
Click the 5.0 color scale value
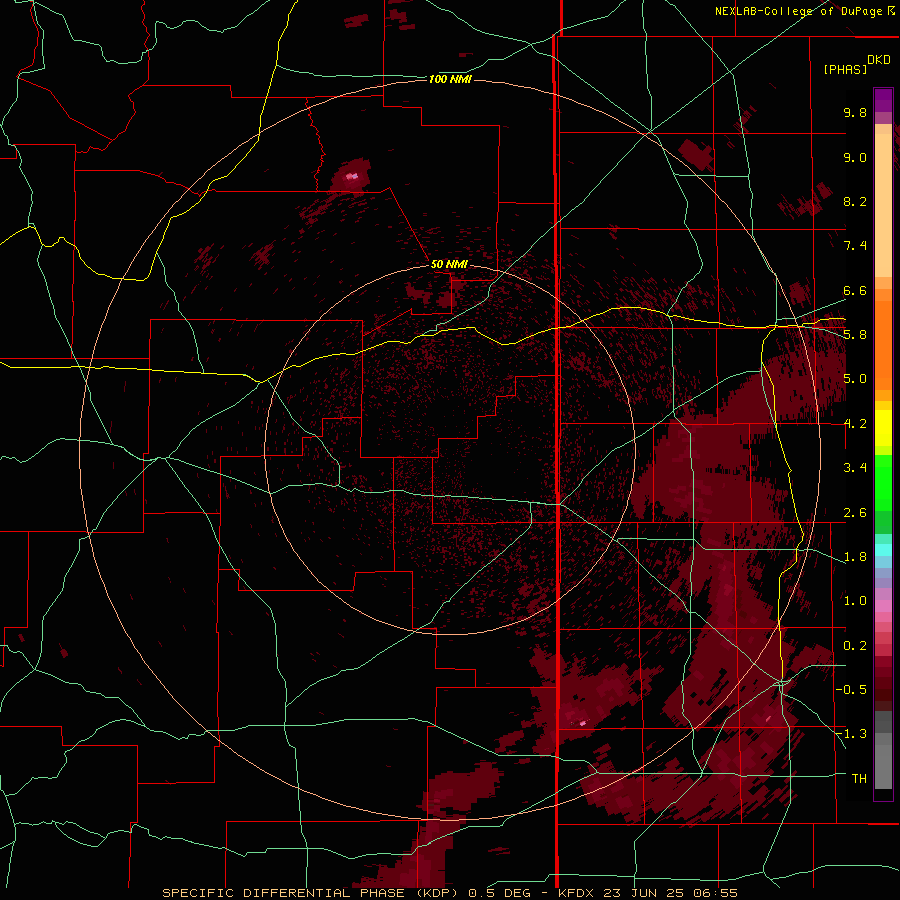pyautogui.click(x=855, y=379)
